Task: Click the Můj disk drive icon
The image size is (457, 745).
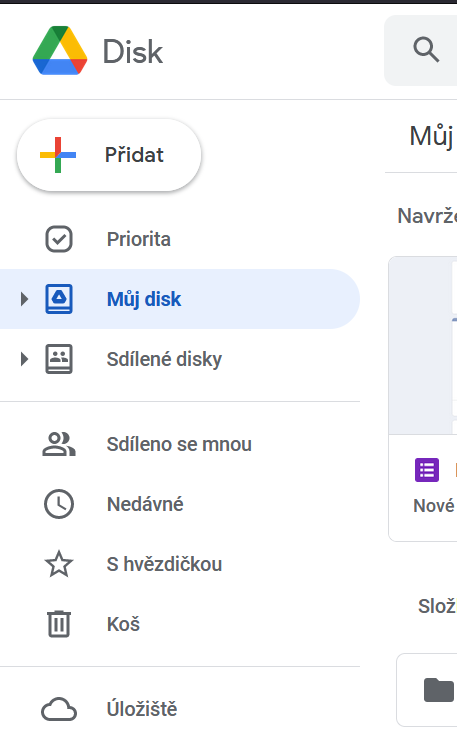Action: (x=59, y=299)
